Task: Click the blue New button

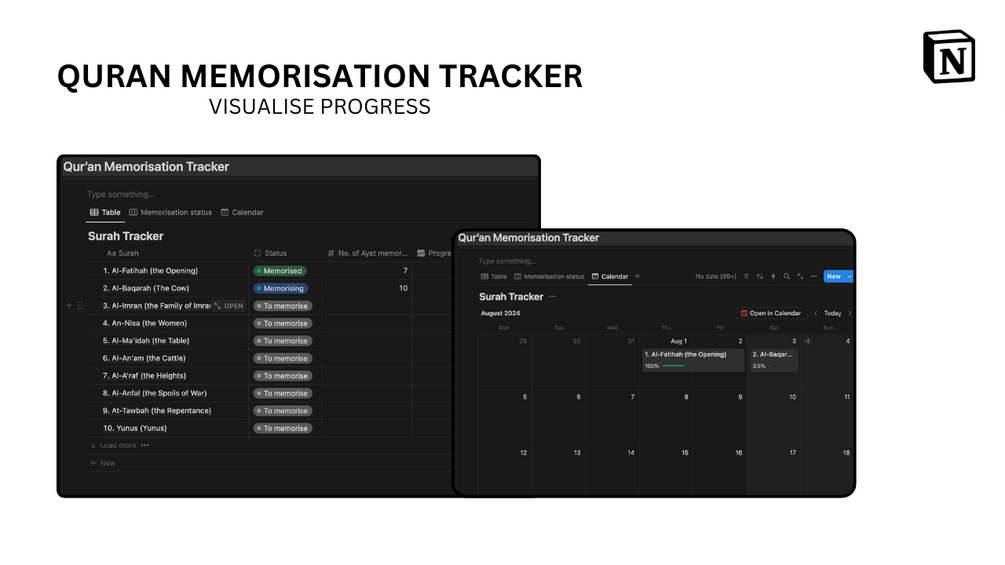Action: click(834, 277)
